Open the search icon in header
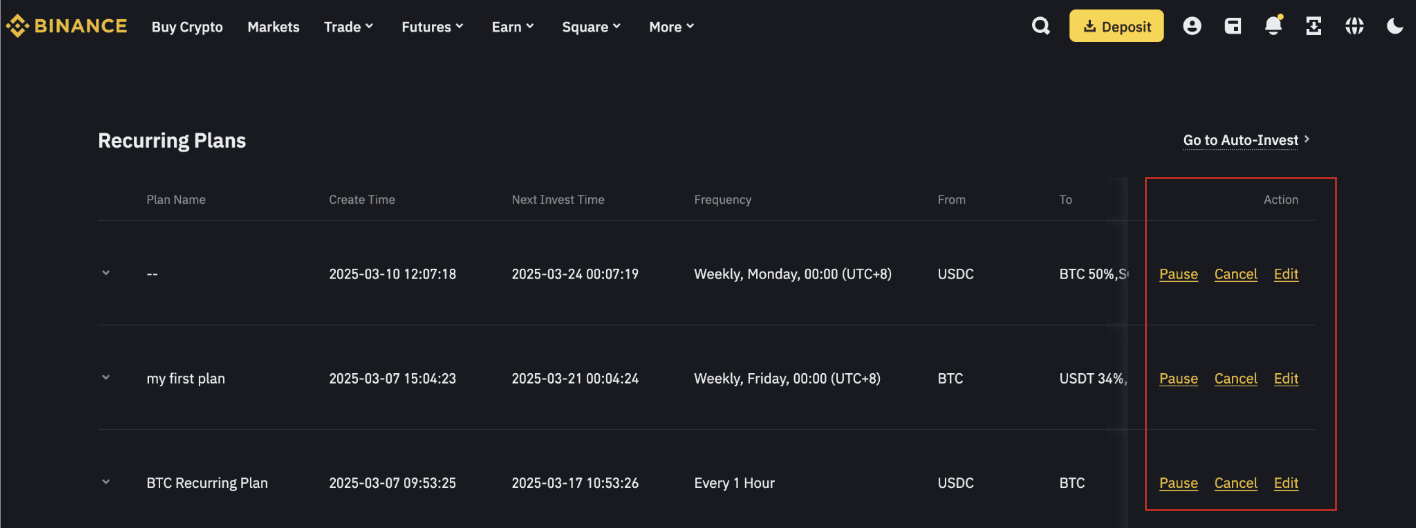 pyautogui.click(x=1041, y=26)
